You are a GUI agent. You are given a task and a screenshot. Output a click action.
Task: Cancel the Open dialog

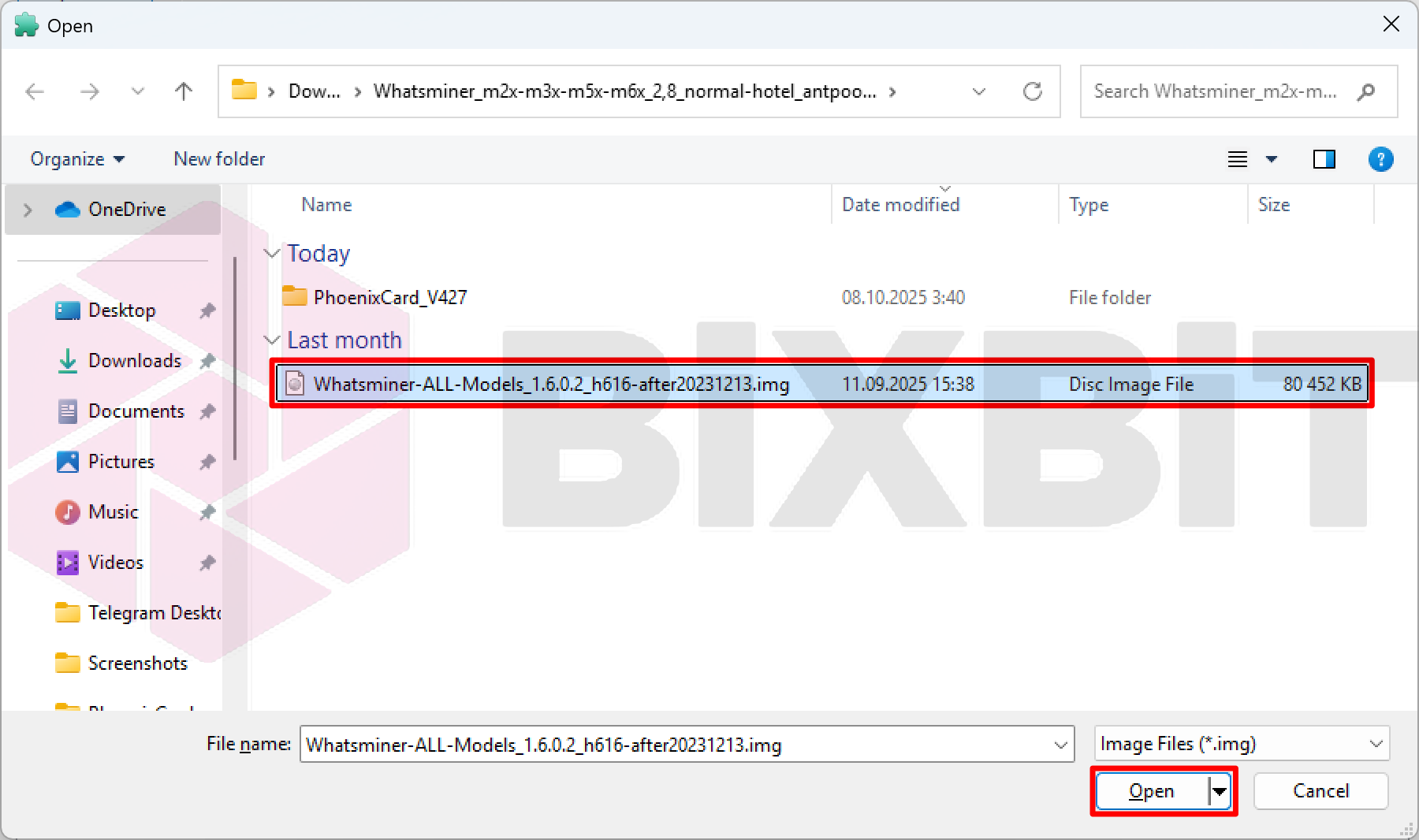tap(1320, 791)
